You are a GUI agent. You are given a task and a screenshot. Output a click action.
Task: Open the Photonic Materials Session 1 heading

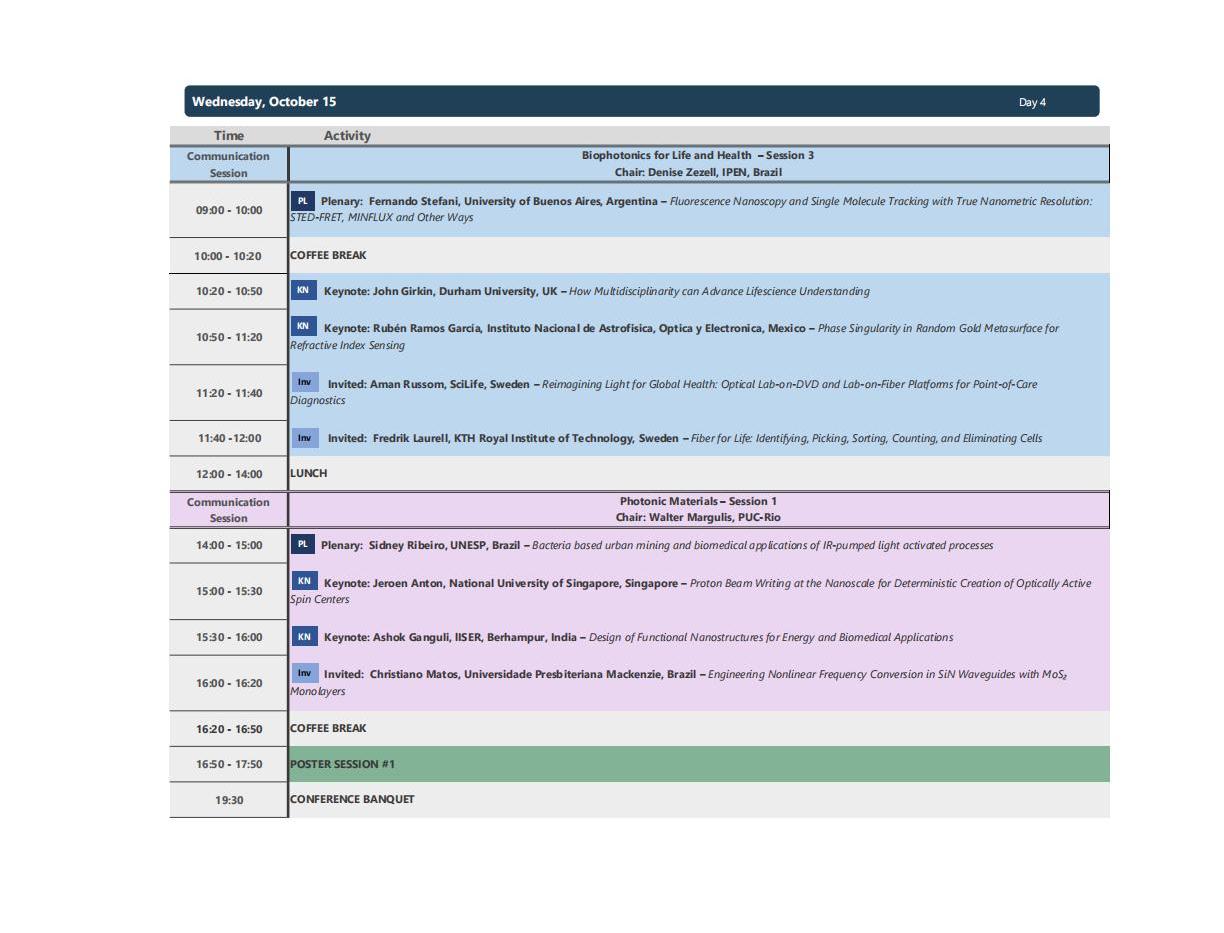click(x=698, y=501)
